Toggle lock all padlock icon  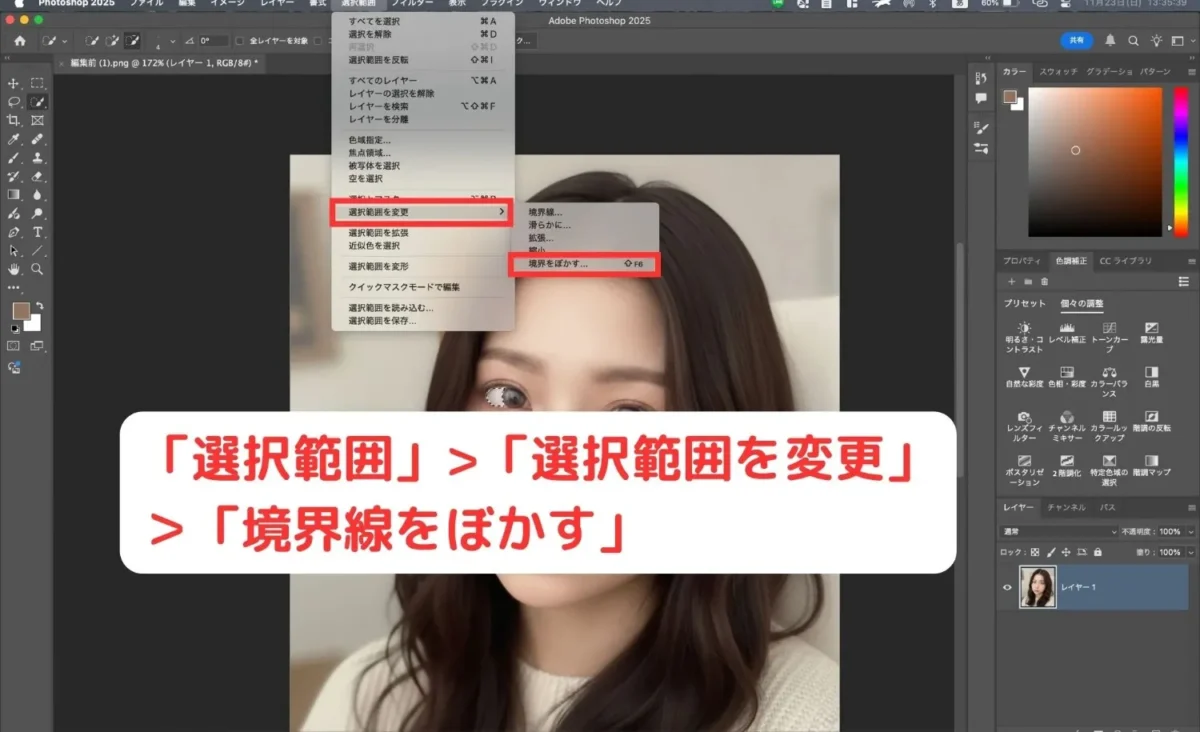pos(1098,552)
